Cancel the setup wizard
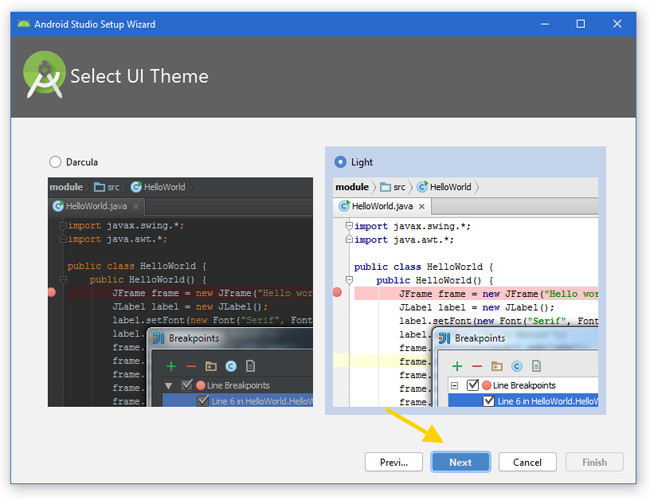Viewport: 650px width, 499px height. coord(527,462)
